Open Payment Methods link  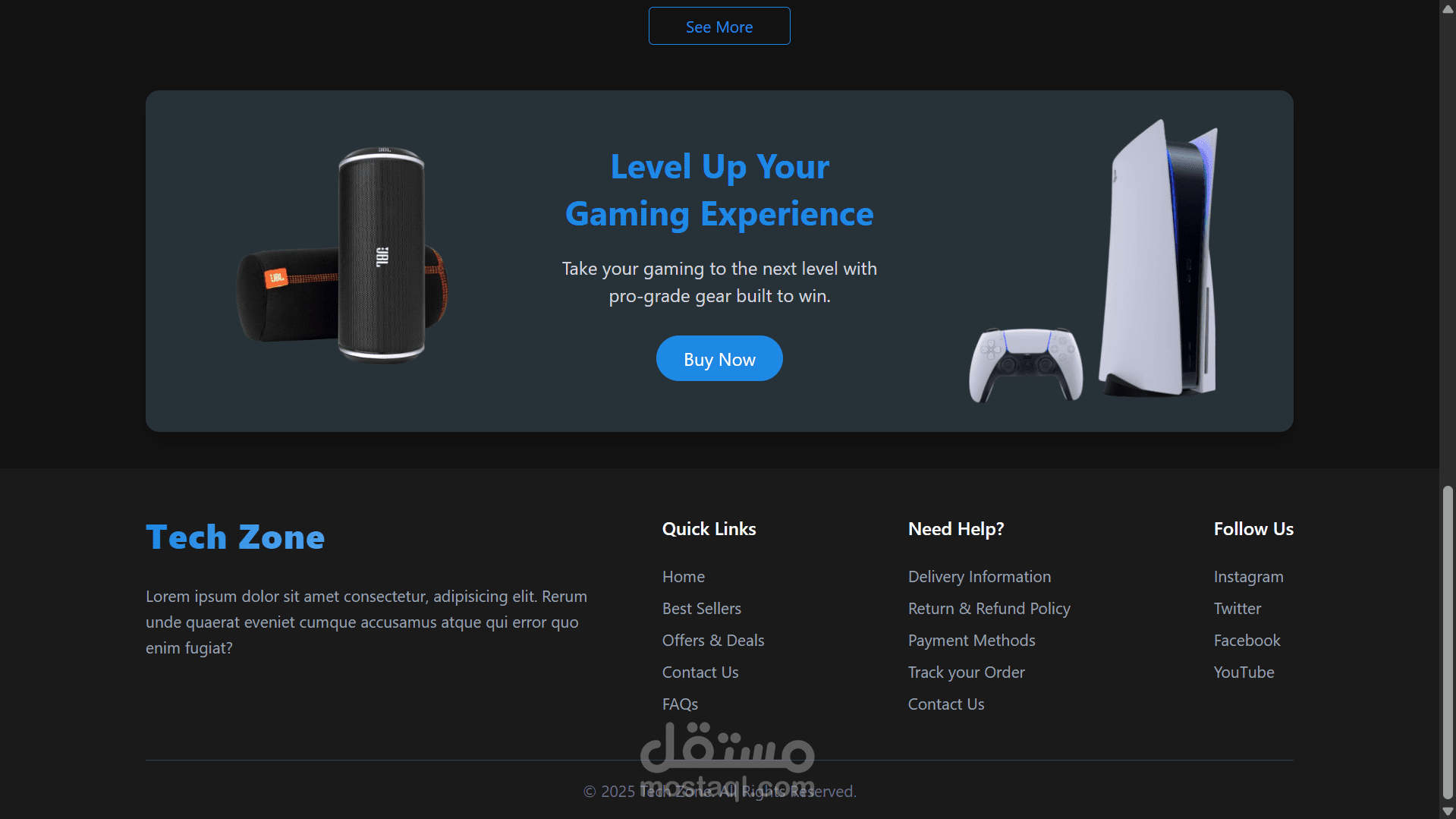(x=972, y=641)
